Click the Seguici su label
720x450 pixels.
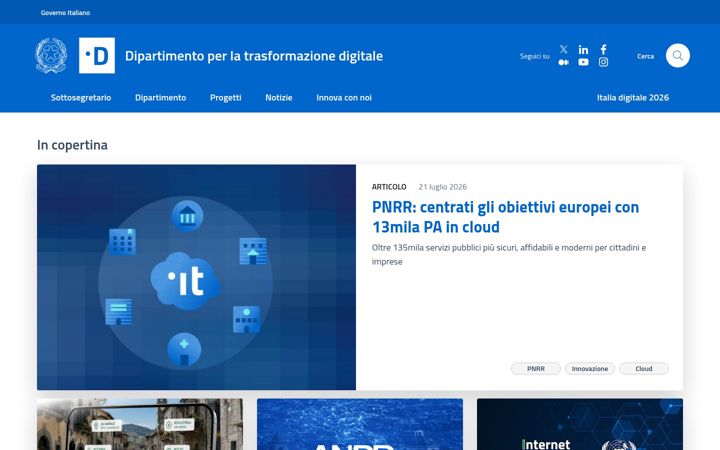pos(534,56)
